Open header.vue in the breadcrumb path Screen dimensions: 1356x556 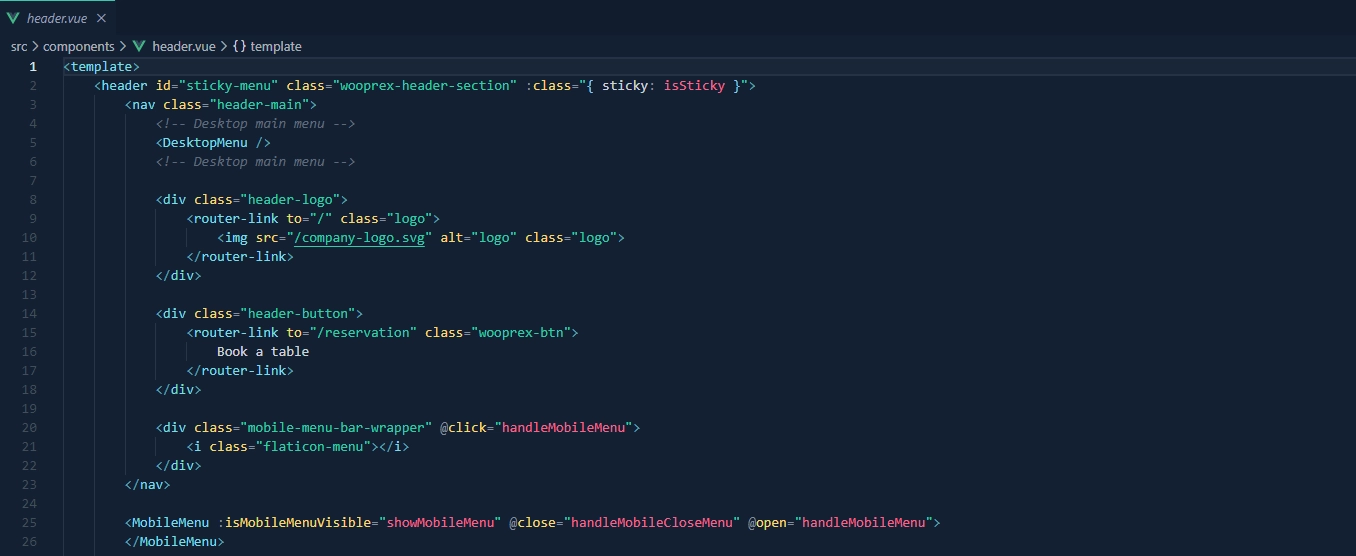click(x=183, y=46)
